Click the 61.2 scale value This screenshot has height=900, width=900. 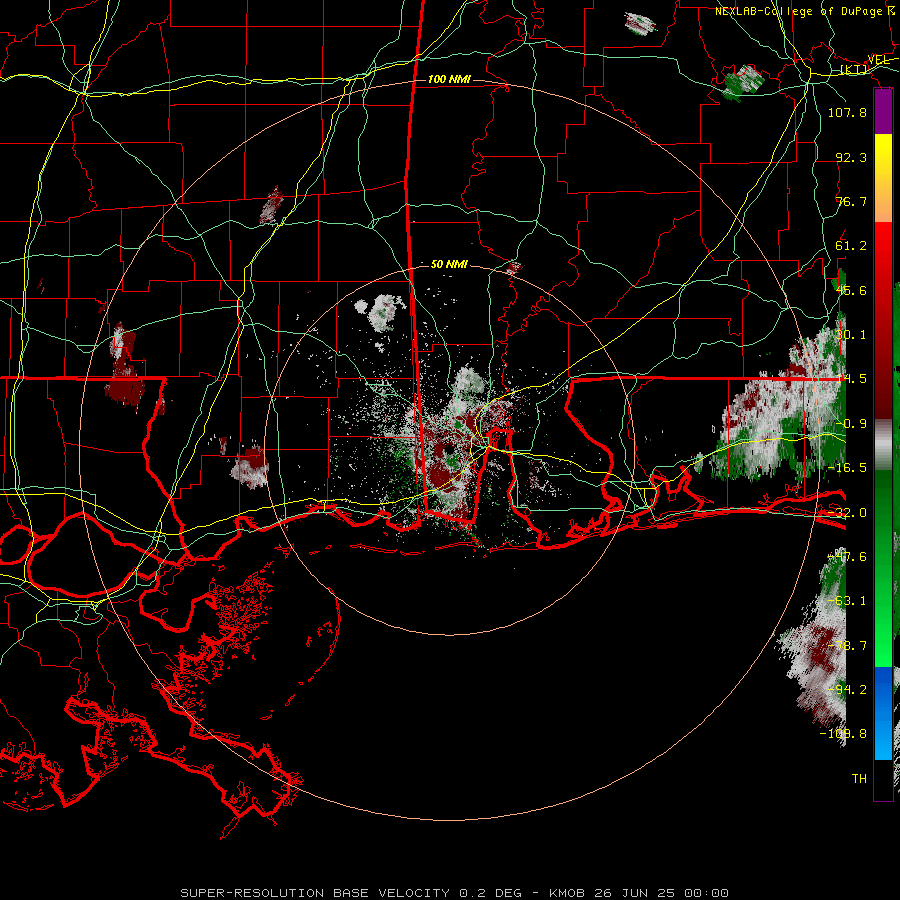pyautogui.click(x=851, y=246)
